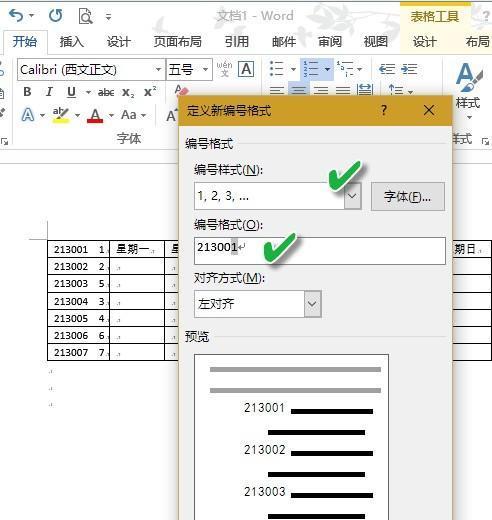This screenshot has width=492, height=520.
Task: Click the text effects A icon
Action: tap(28, 115)
